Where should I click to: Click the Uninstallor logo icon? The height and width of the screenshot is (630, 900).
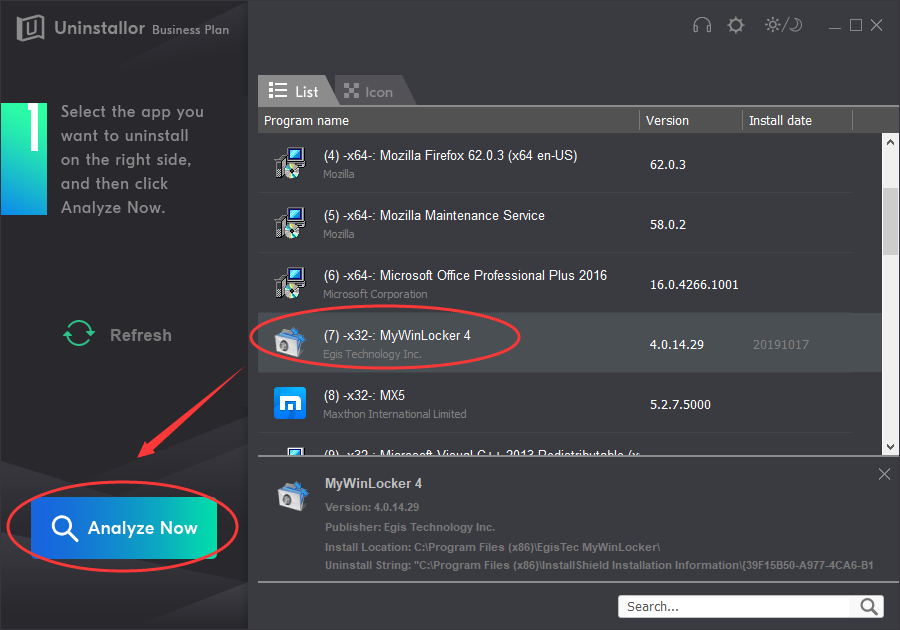point(30,27)
